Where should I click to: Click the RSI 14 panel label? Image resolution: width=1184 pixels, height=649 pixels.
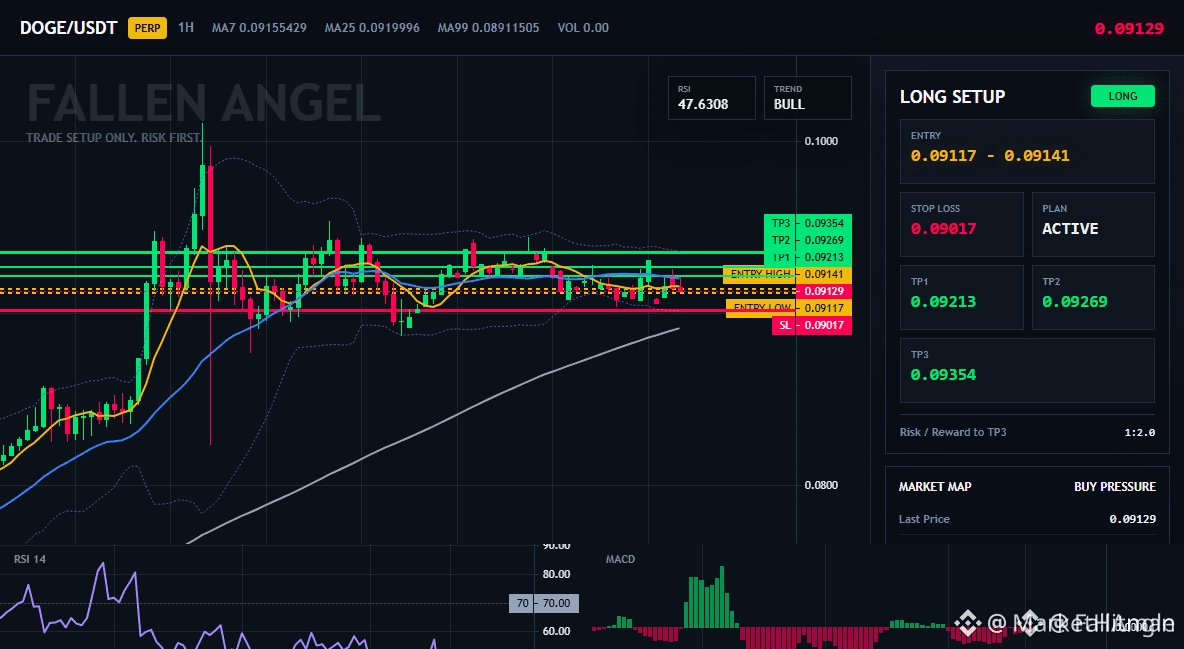coord(29,559)
